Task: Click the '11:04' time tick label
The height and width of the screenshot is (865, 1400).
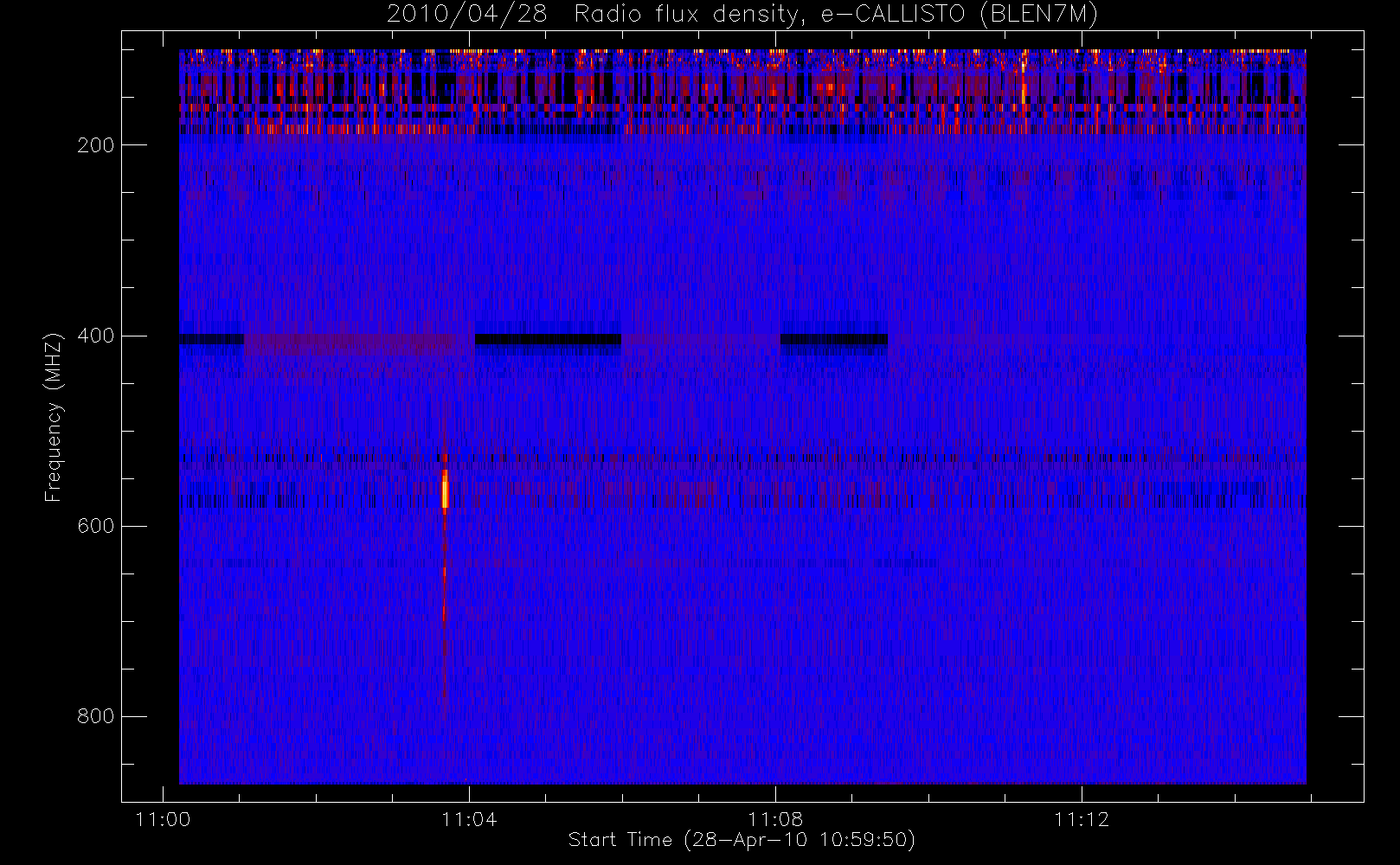Action: click(x=469, y=819)
